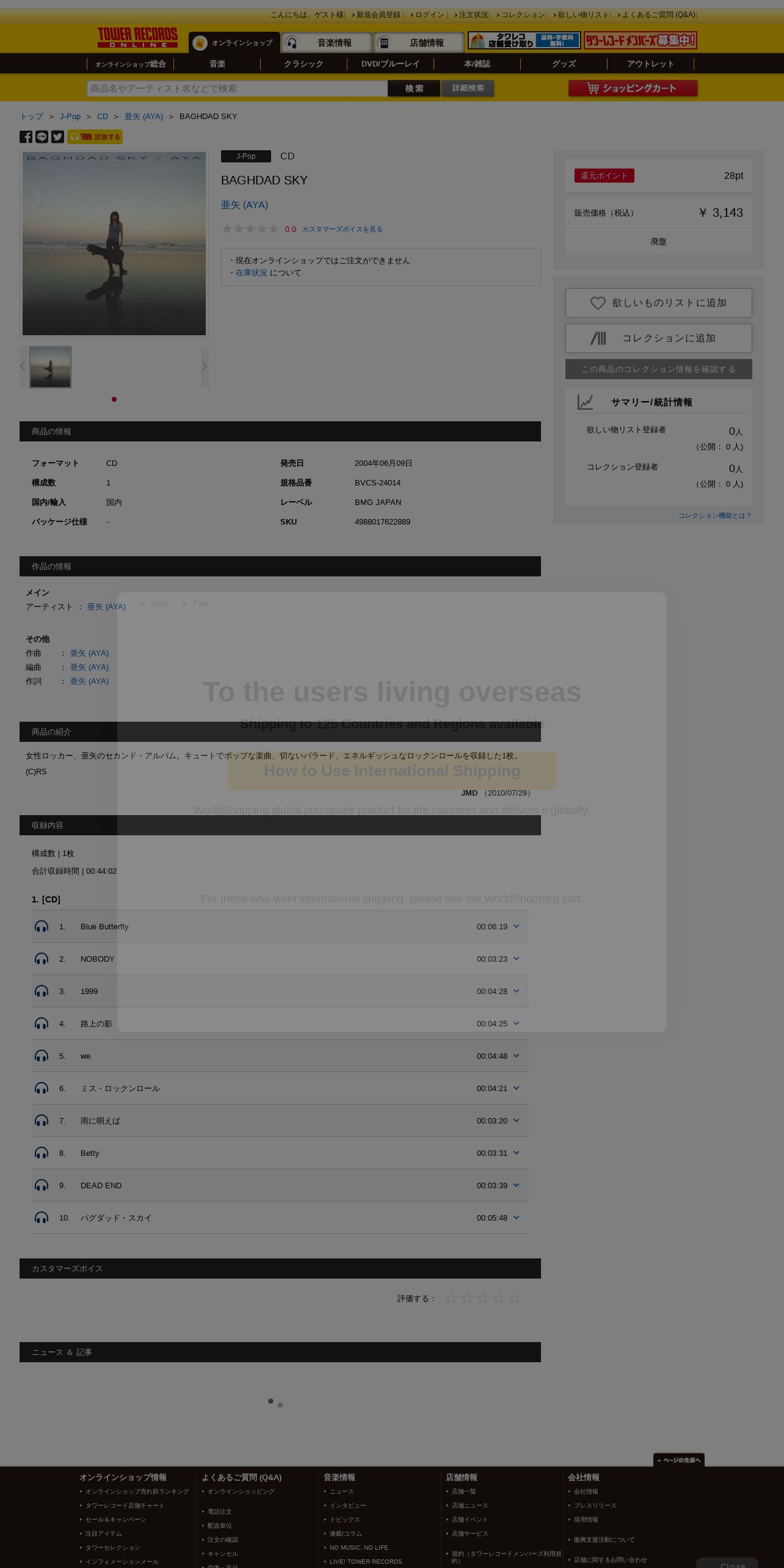The height and width of the screenshot is (1568, 784).
Task: Open グッズ category menu
Action: pos(564,64)
